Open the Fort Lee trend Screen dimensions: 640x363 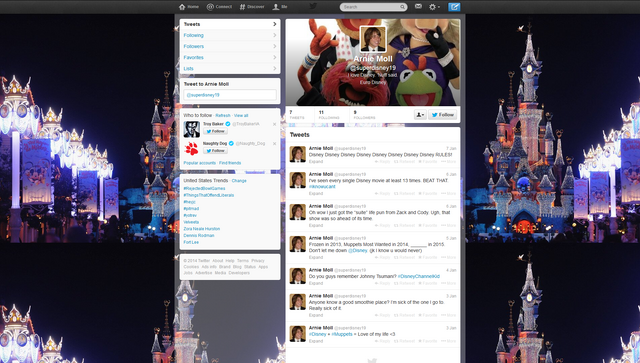tap(191, 242)
